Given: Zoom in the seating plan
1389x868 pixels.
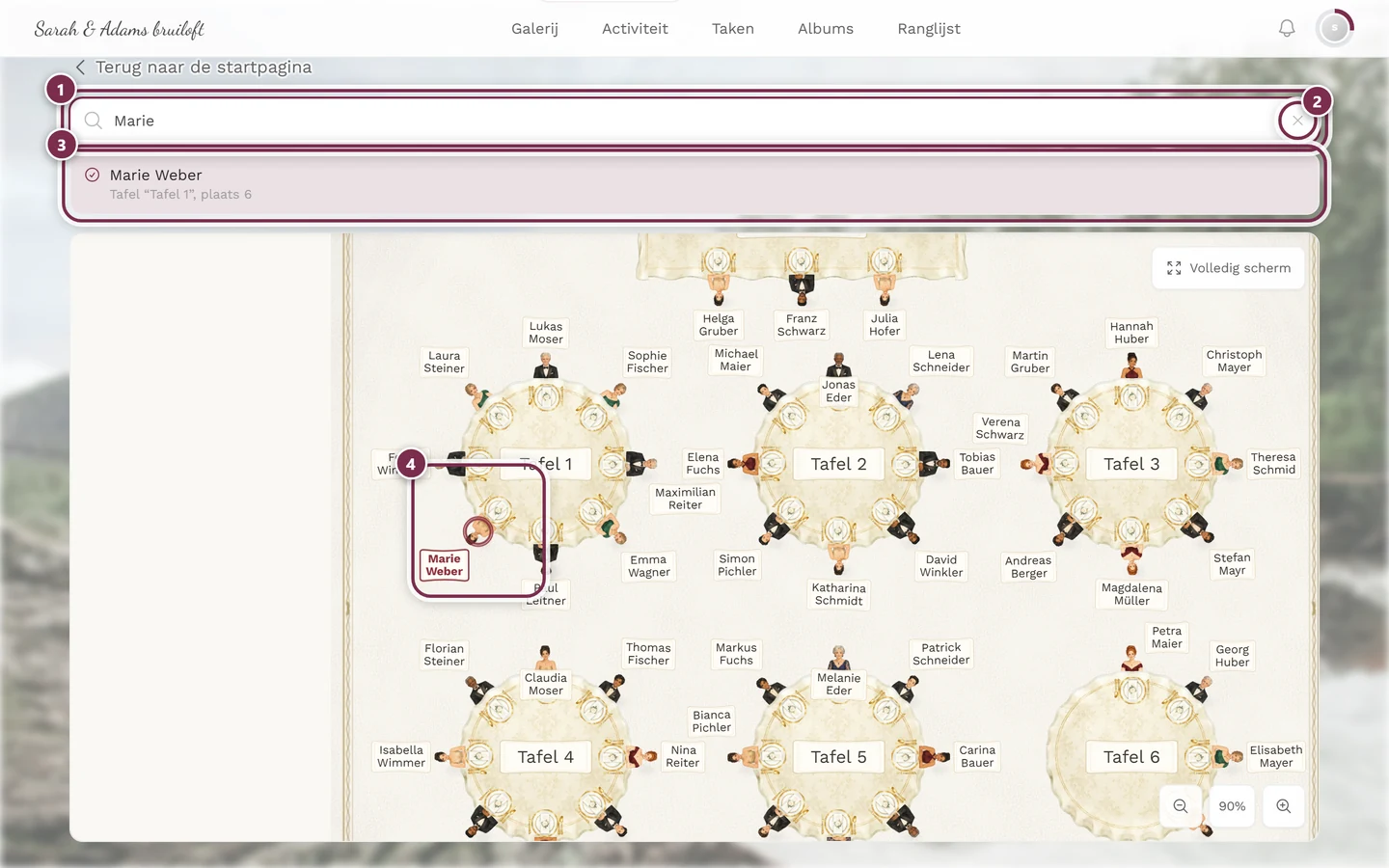Looking at the screenshot, I should [1284, 806].
